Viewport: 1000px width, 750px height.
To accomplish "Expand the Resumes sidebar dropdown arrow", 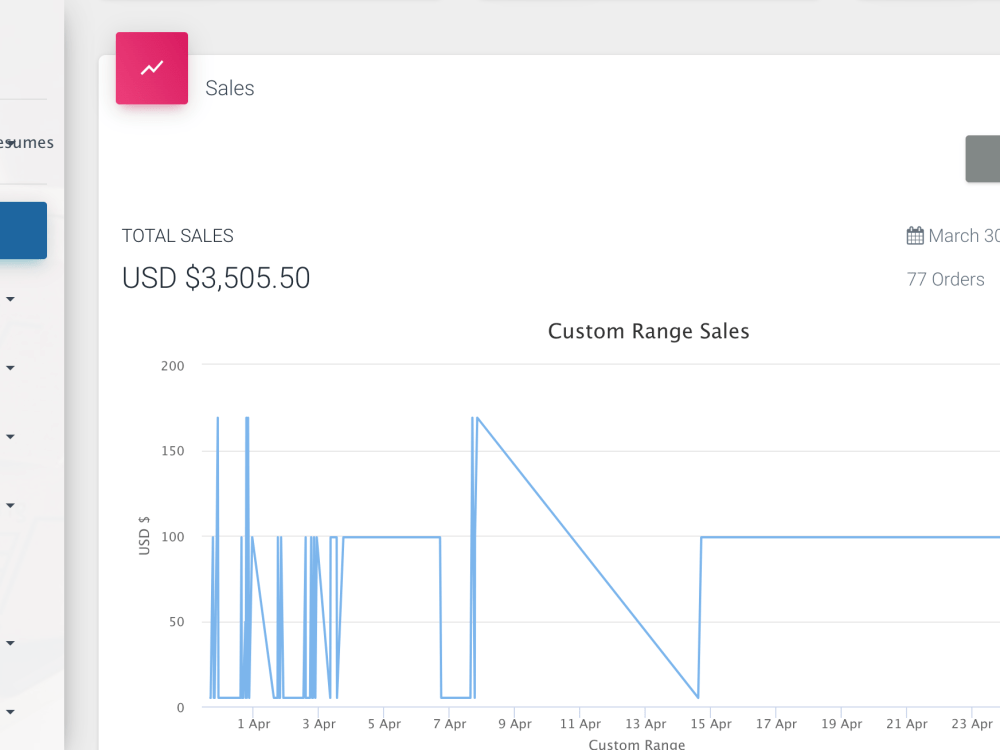I will point(10,143).
